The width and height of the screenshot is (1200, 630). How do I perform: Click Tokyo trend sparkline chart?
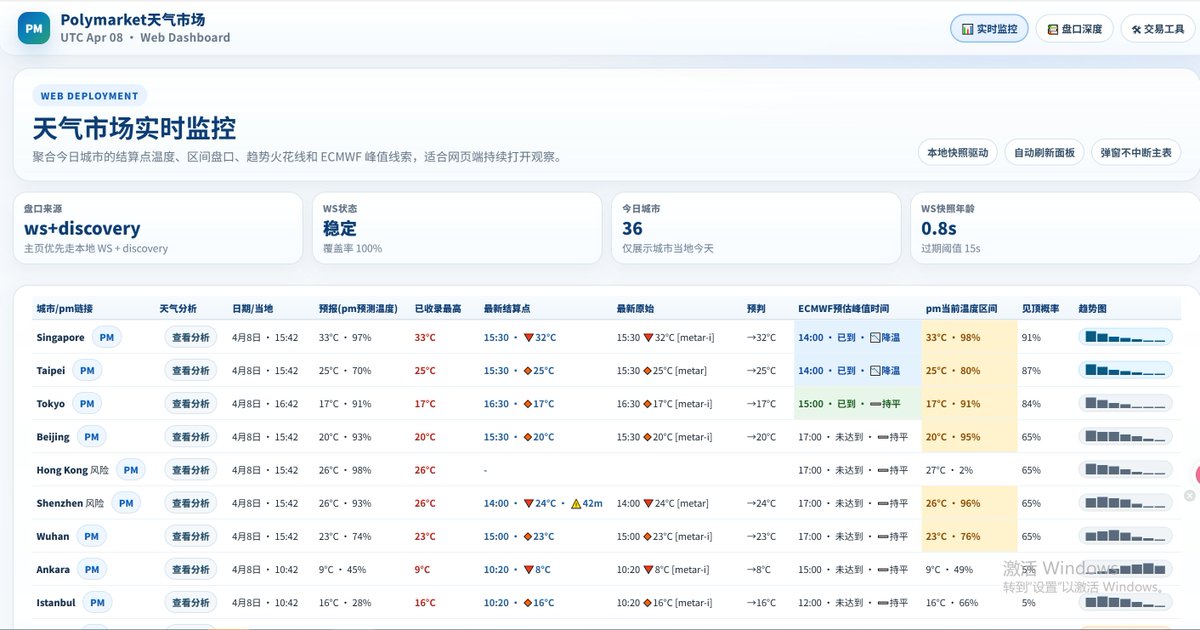click(1125, 404)
